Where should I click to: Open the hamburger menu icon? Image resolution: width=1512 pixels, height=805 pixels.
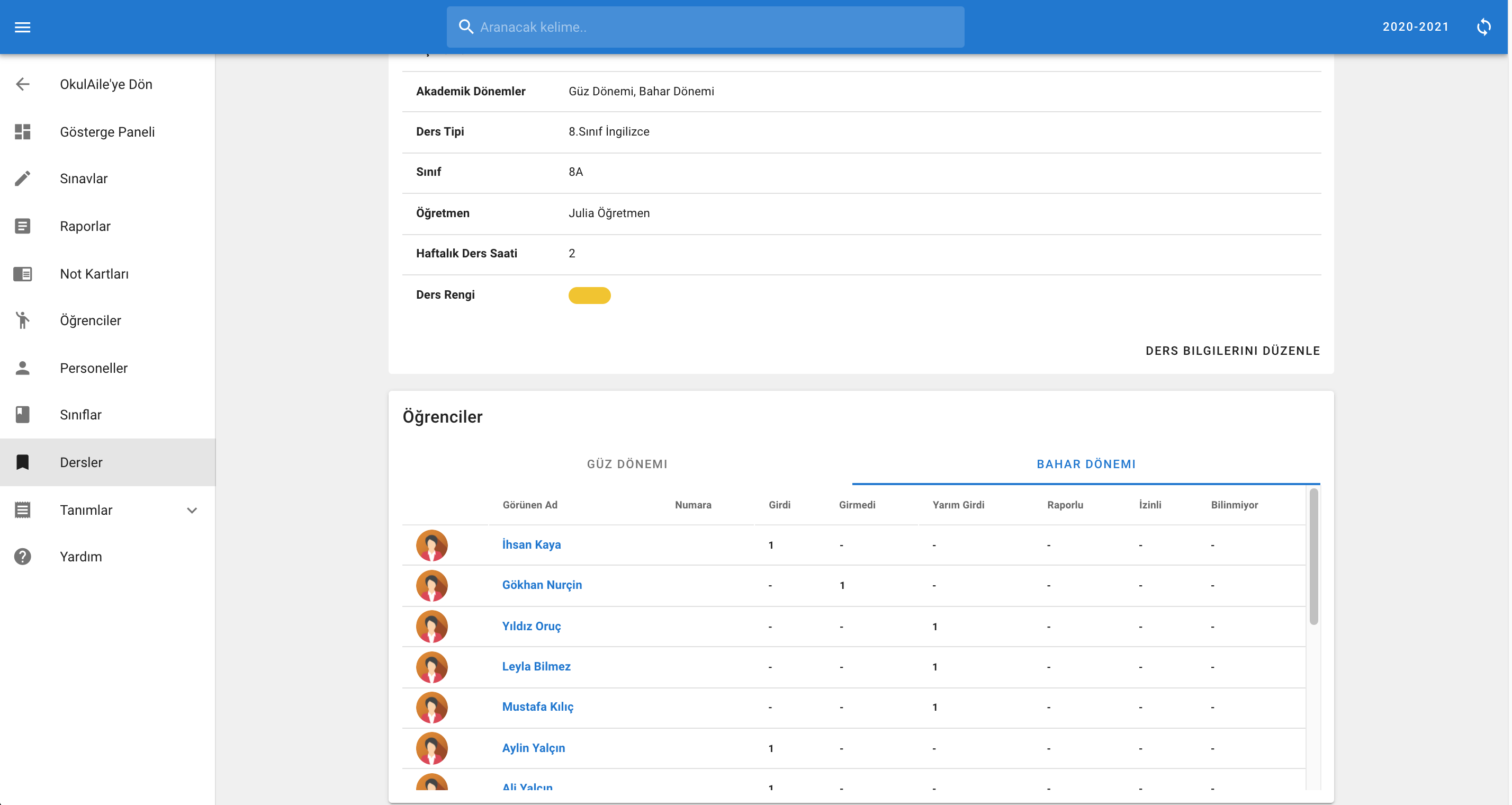(22, 27)
